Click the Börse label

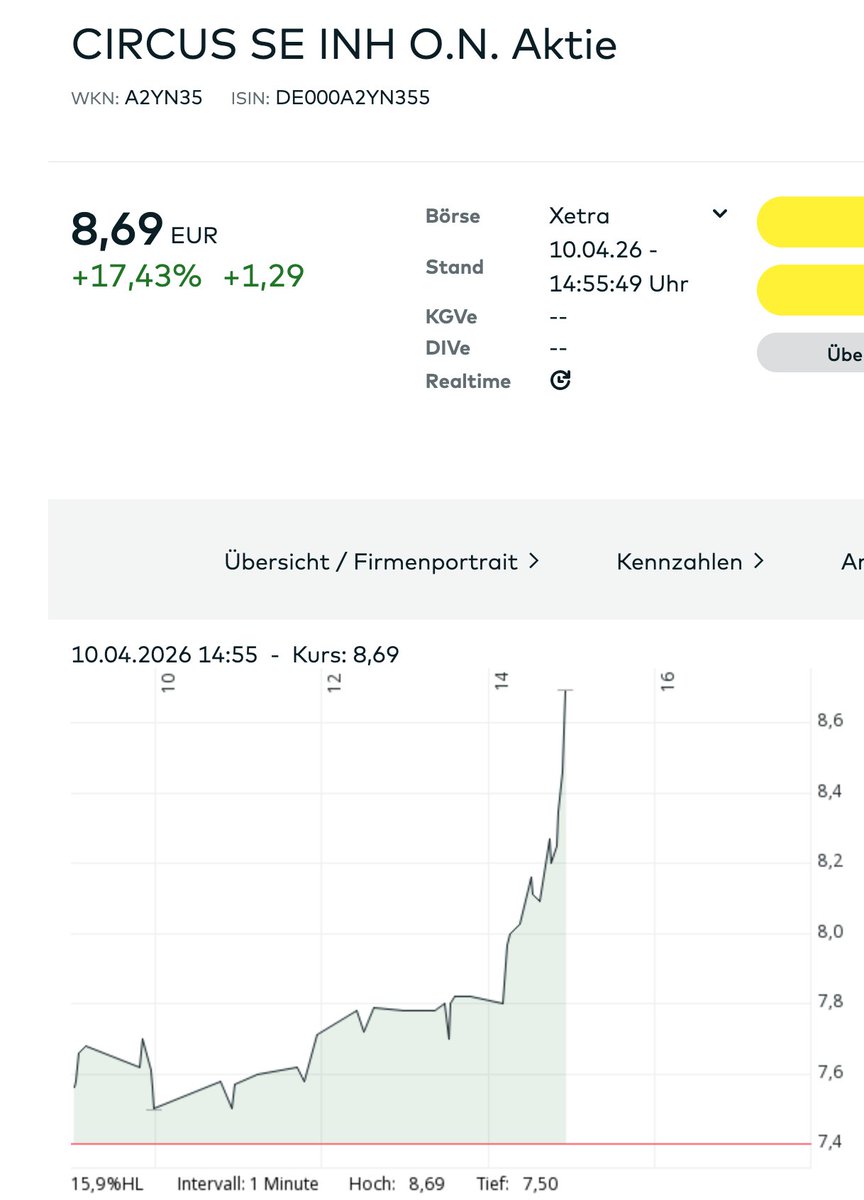pyautogui.click(x=452, y=216)
